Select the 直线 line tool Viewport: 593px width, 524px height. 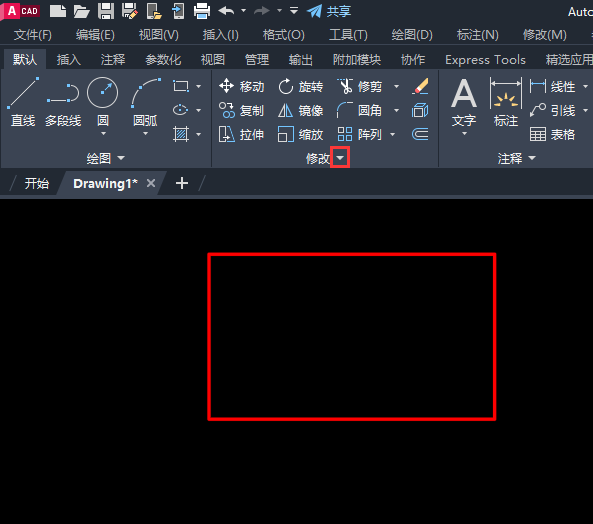pyautogui.click(x=23, y=102)
